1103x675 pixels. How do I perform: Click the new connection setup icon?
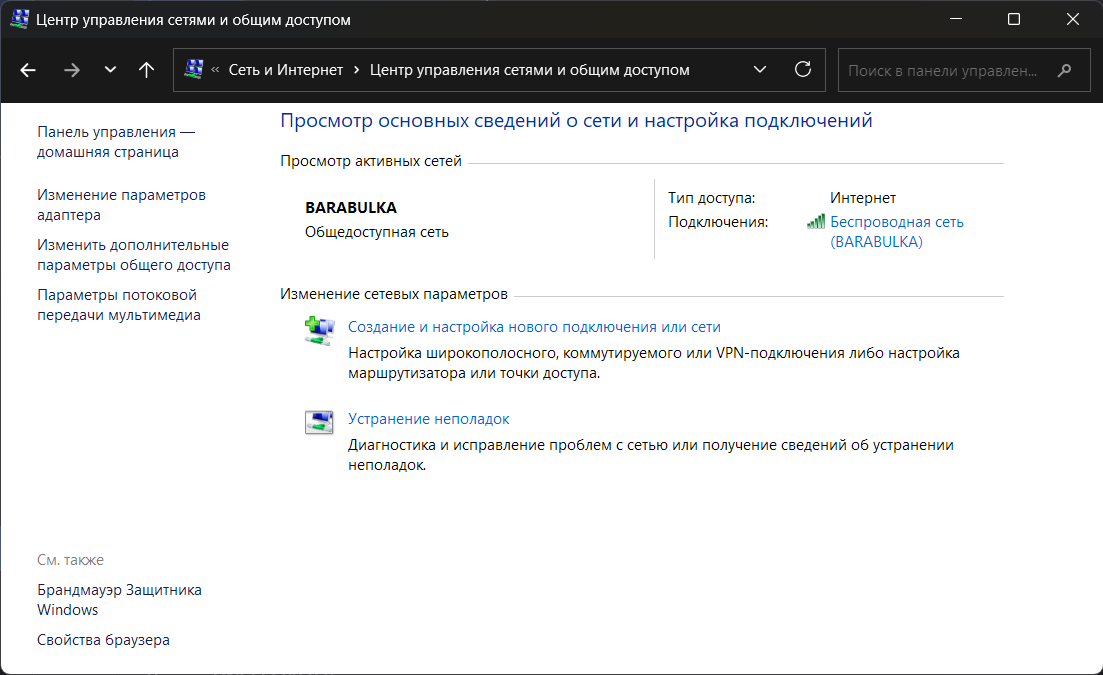click(x=318, y=331)
